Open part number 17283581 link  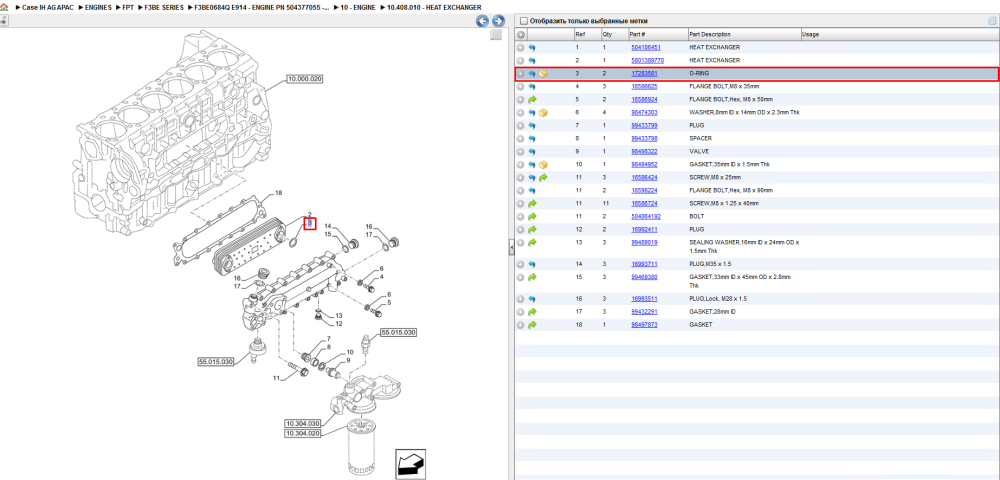click(x=644, y=74)
